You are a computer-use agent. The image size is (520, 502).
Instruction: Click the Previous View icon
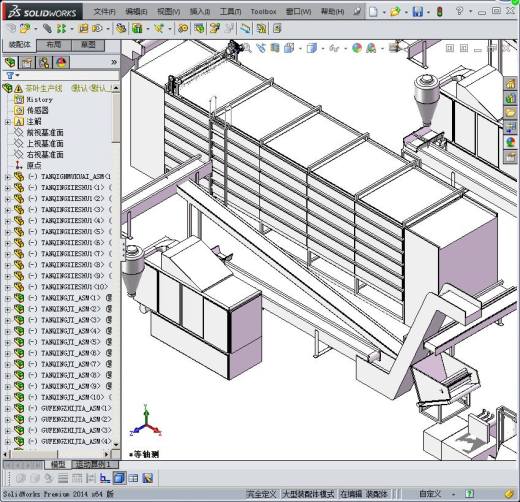[261, 48]
